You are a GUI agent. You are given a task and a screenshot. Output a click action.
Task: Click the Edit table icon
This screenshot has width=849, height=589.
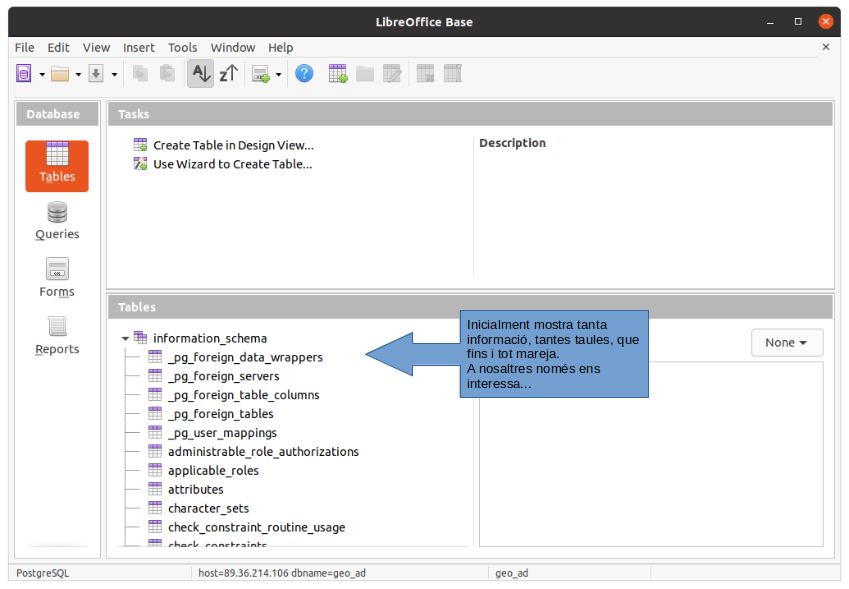tap(392, 74)
